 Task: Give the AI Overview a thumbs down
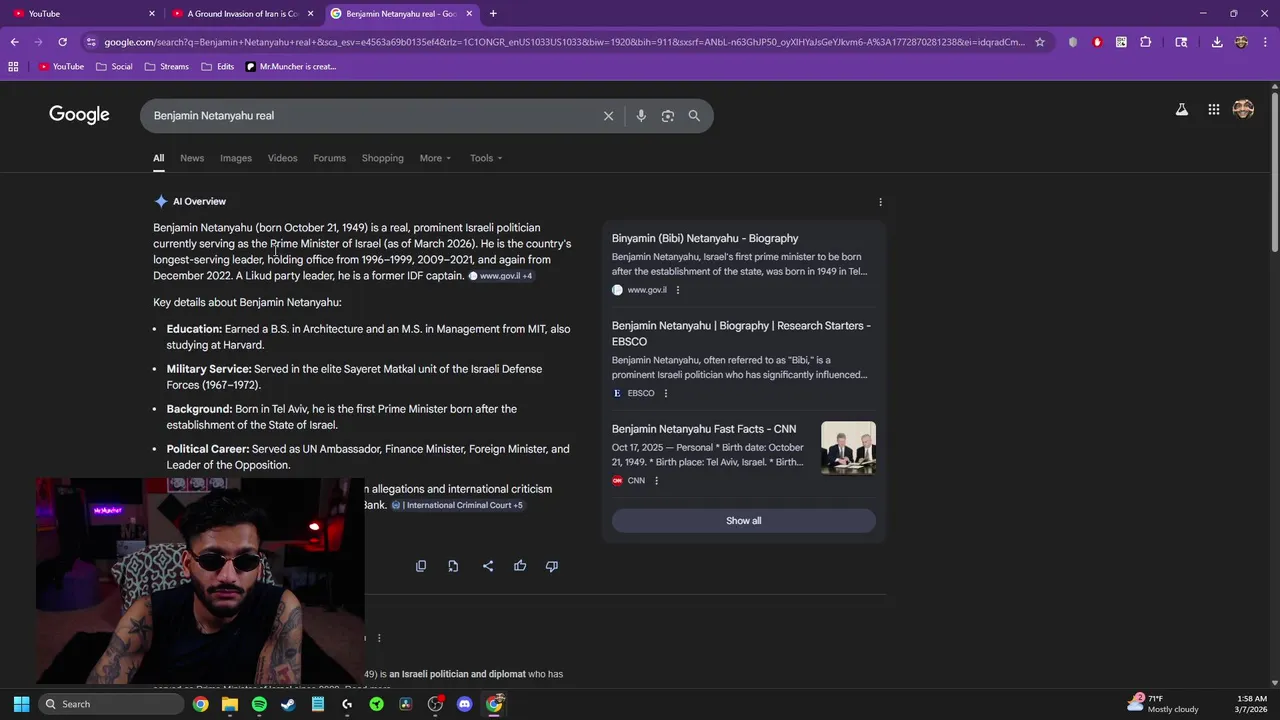[552, 566]
